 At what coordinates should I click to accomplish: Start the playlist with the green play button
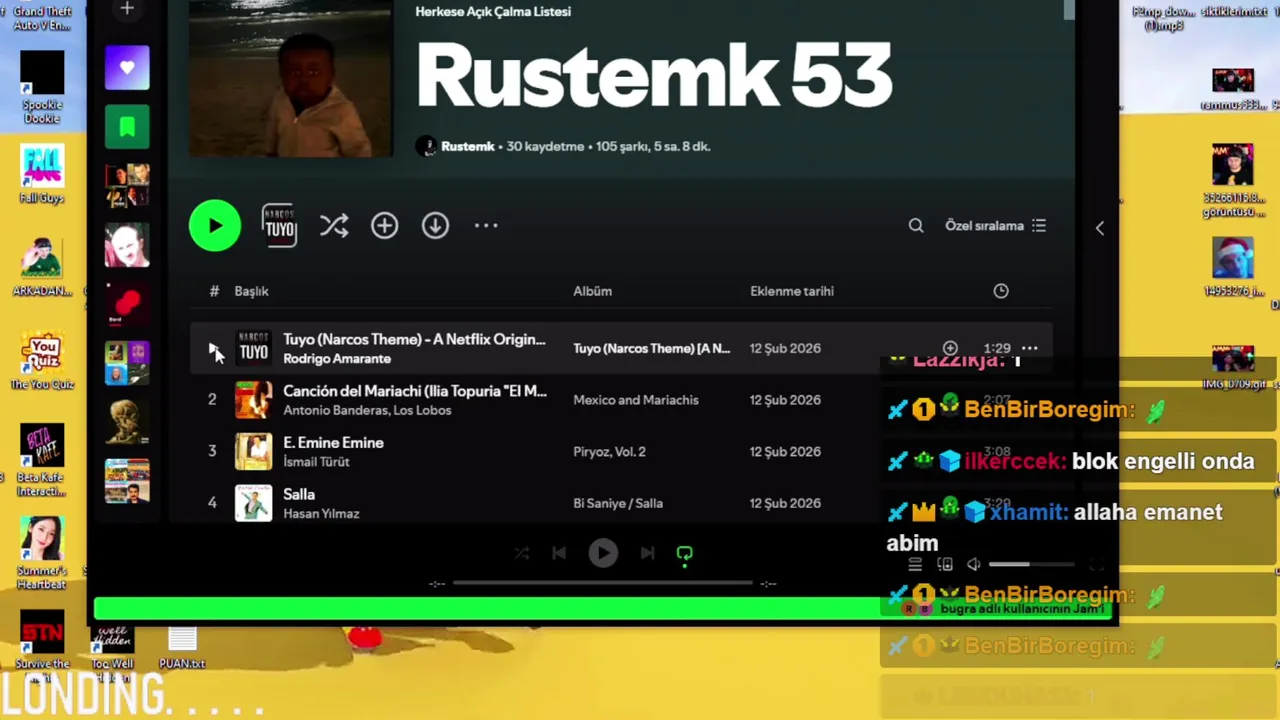[x=215, y=226]
